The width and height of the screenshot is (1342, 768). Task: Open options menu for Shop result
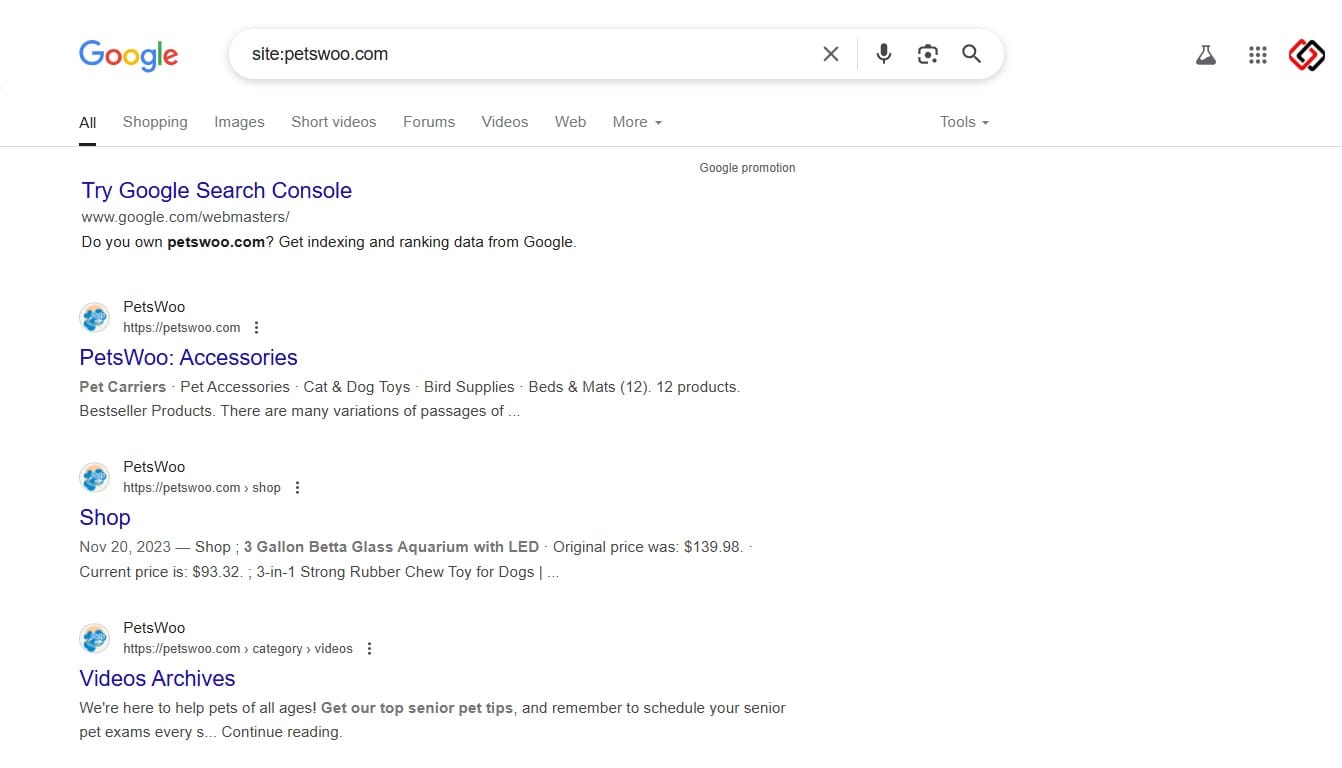point(297,488)
